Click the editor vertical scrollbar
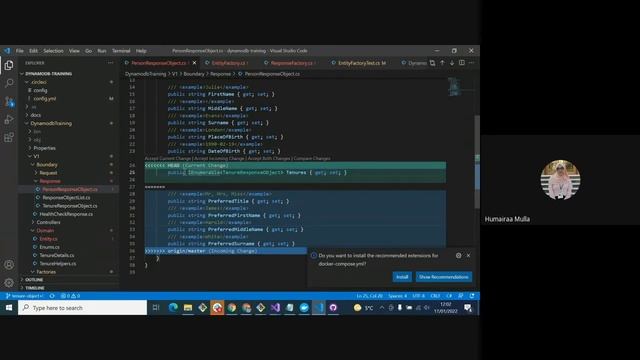The height and width of the screenshot is (360, 640). 477,163
